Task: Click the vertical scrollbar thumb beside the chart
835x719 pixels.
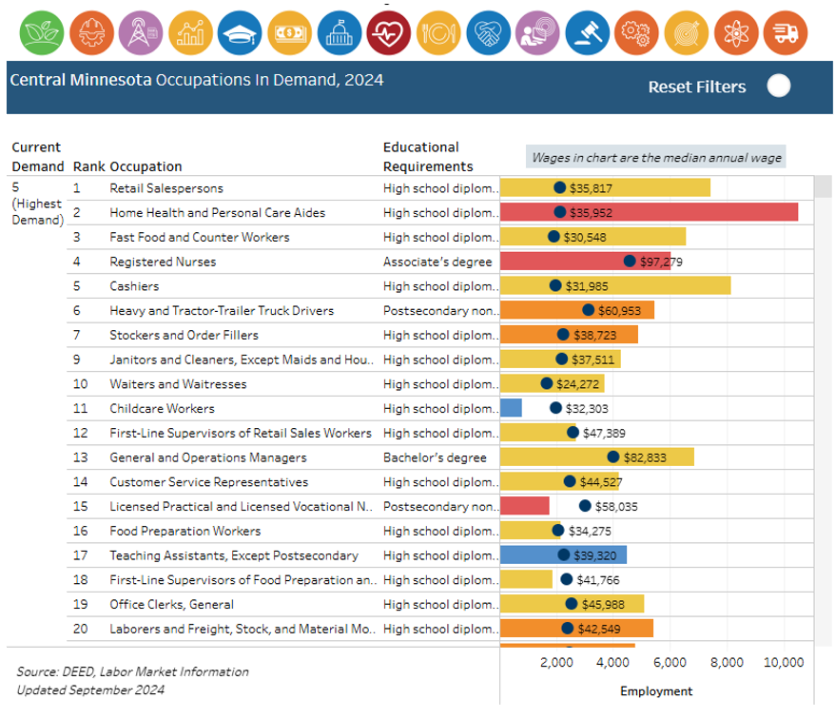Action: tap(823, 187)
